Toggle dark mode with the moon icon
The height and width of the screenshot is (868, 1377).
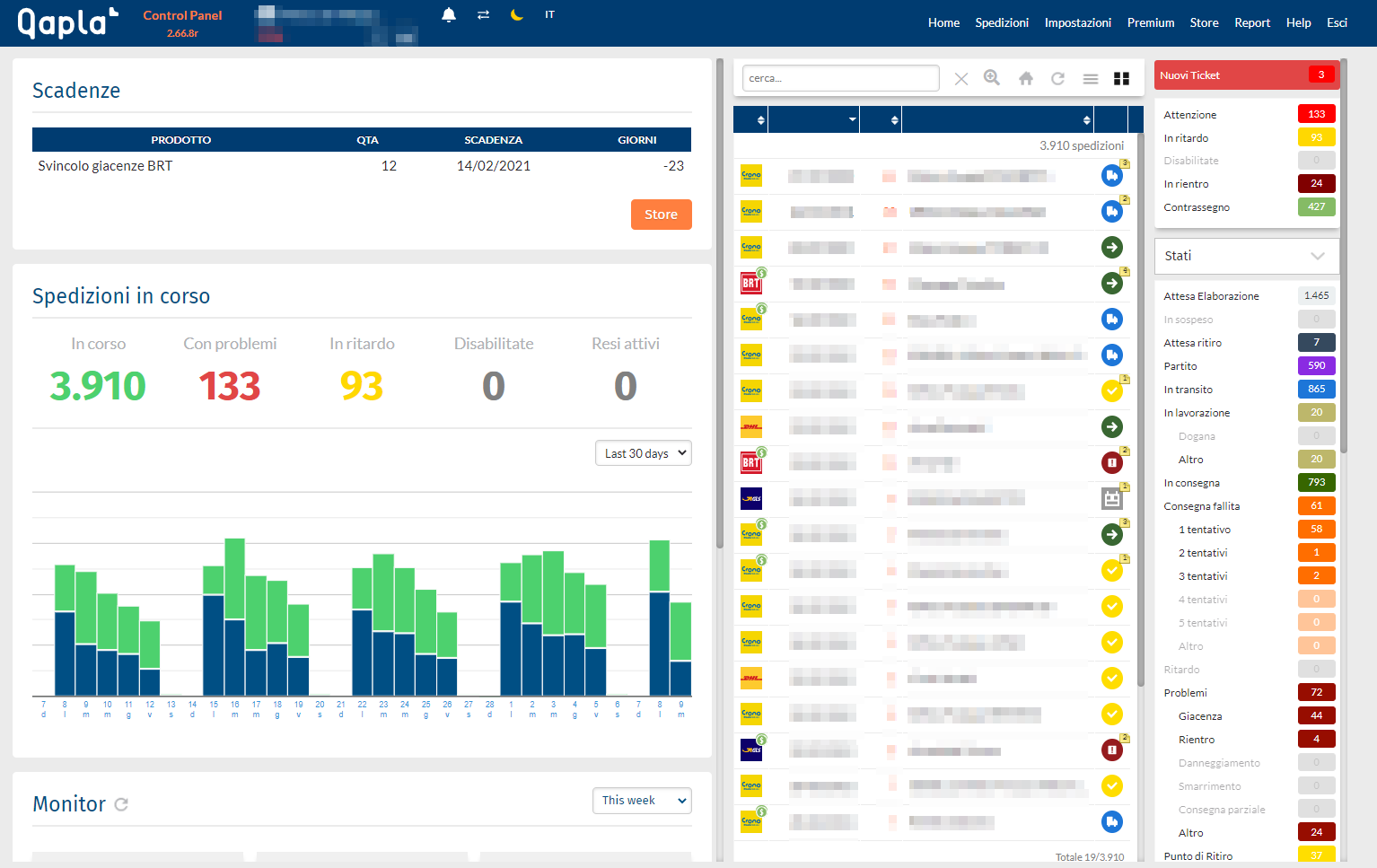pos(517,14)
